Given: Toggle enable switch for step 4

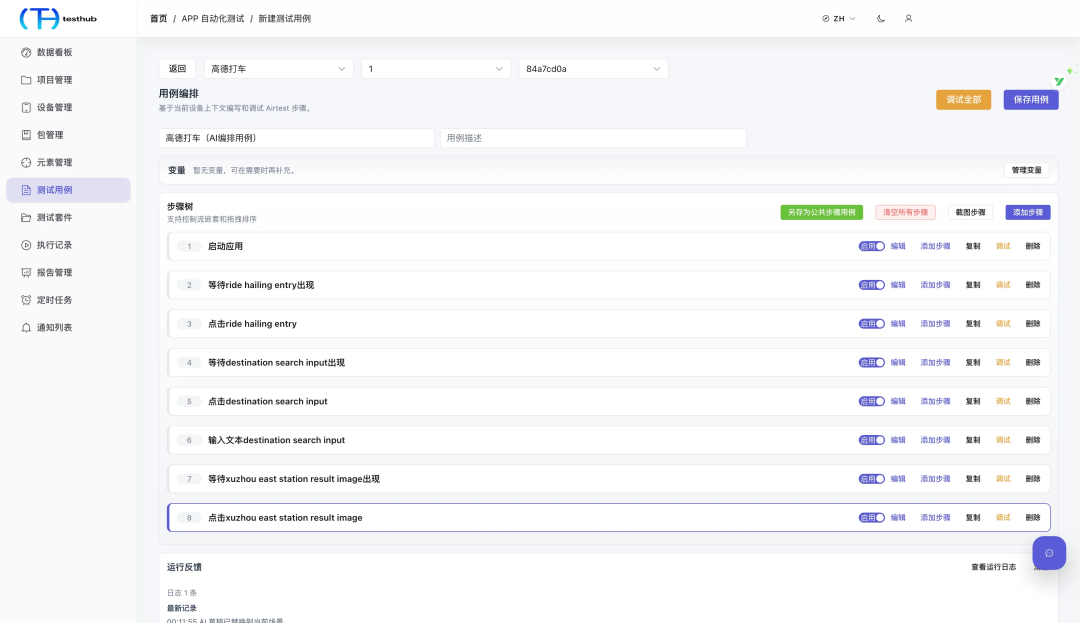Looking at the screenshot, I should click(x=871, y=362).
